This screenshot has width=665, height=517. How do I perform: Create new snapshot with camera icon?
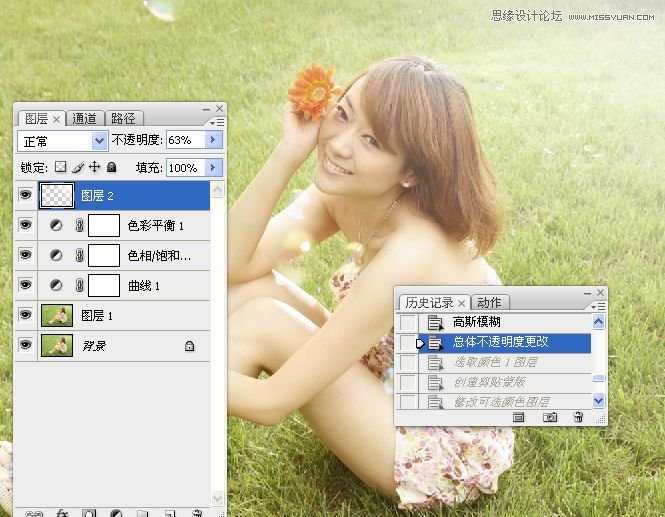[549, 417]
